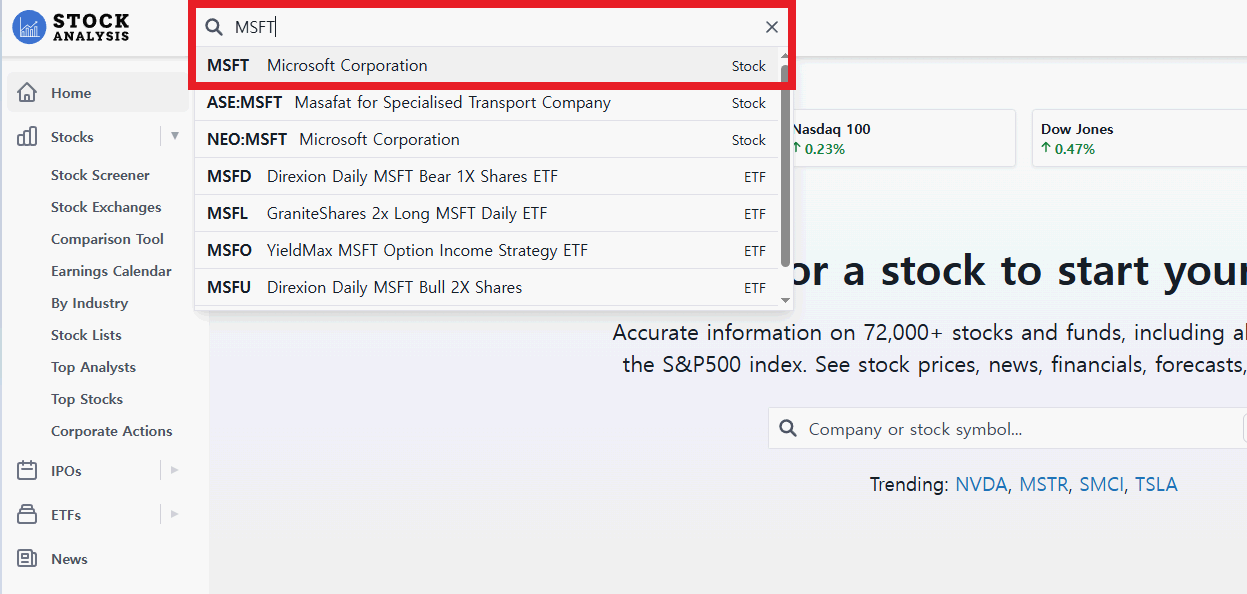
Task: Select MSFL GraniteShares 2x Long MSFT ETF
Action: 487,214
